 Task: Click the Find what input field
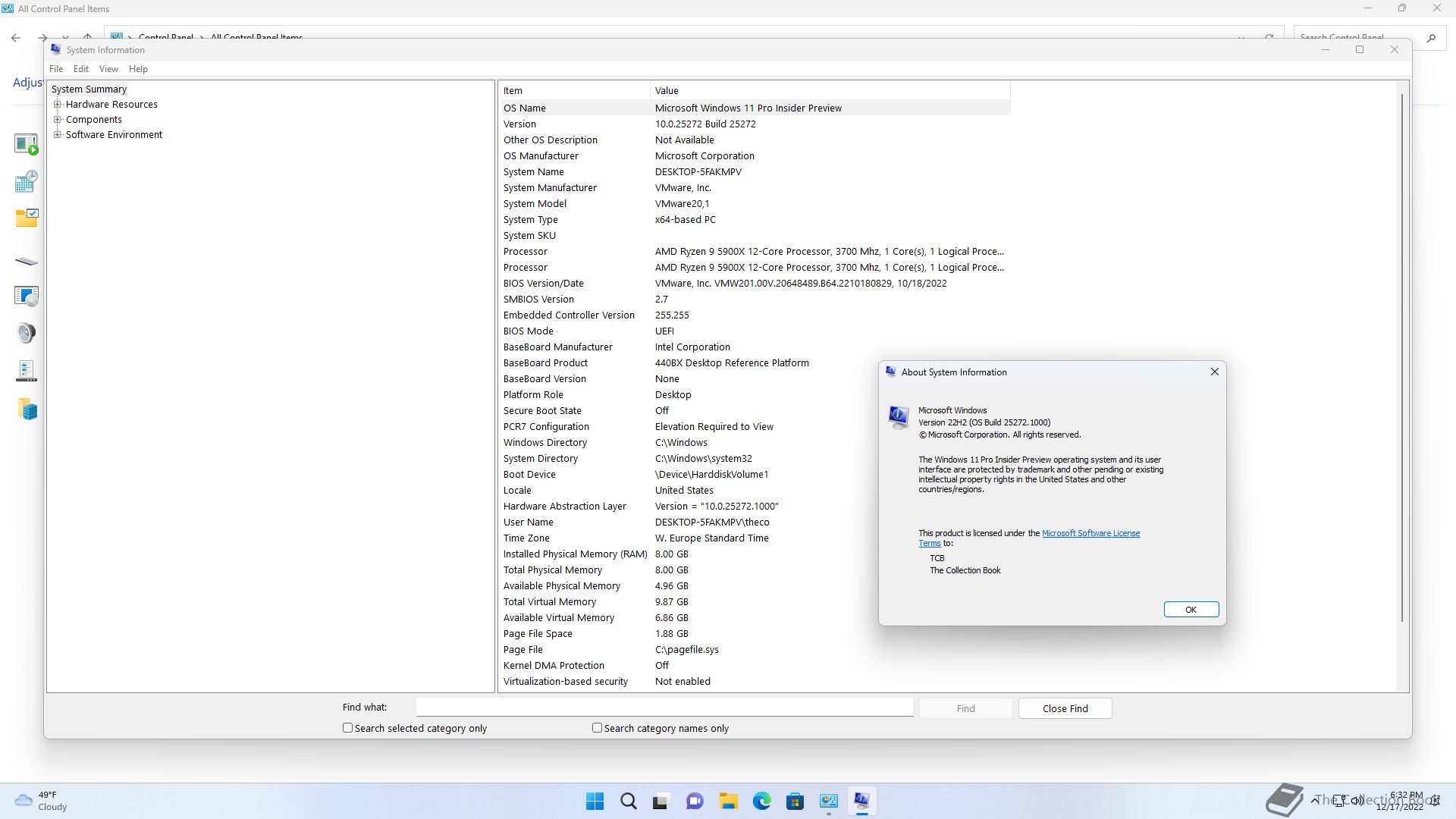(664, 708)
